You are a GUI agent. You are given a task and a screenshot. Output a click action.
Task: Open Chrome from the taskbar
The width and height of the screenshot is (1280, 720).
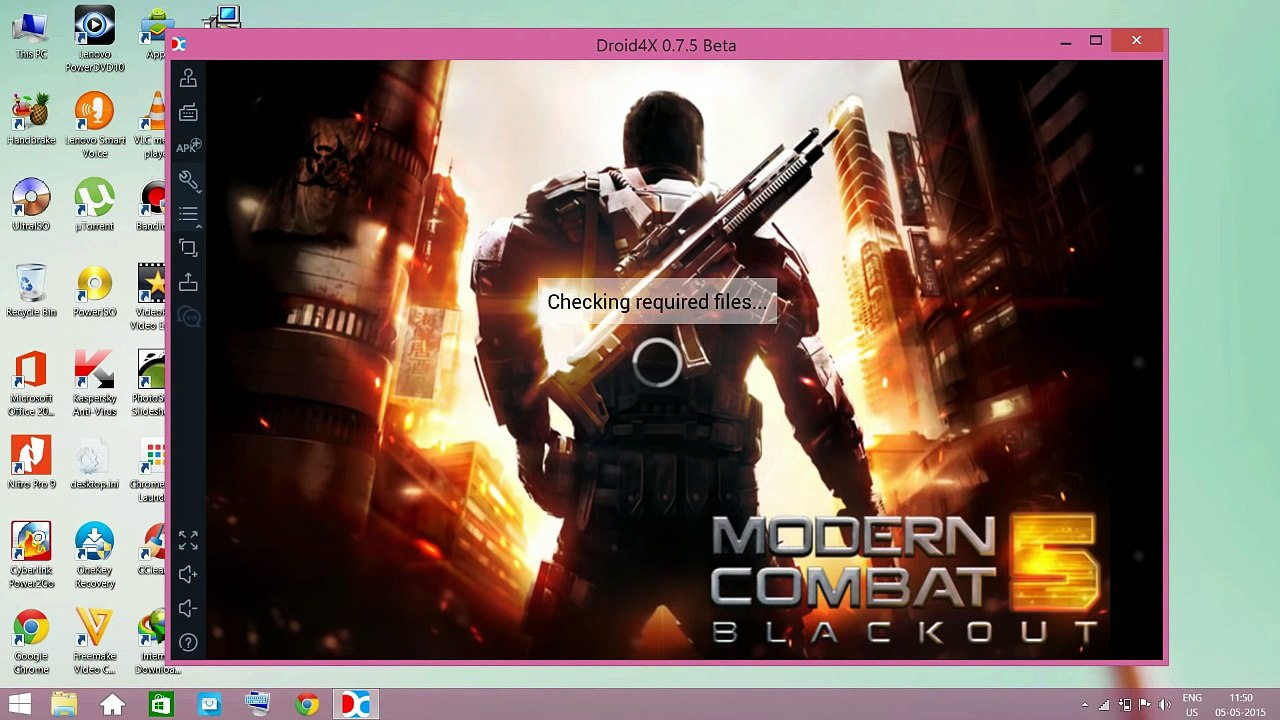tap(306, 705)
